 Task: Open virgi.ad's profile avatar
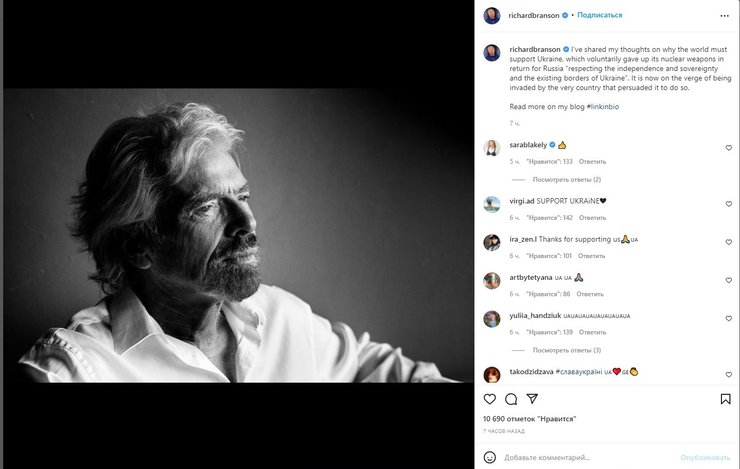(492, 204)
